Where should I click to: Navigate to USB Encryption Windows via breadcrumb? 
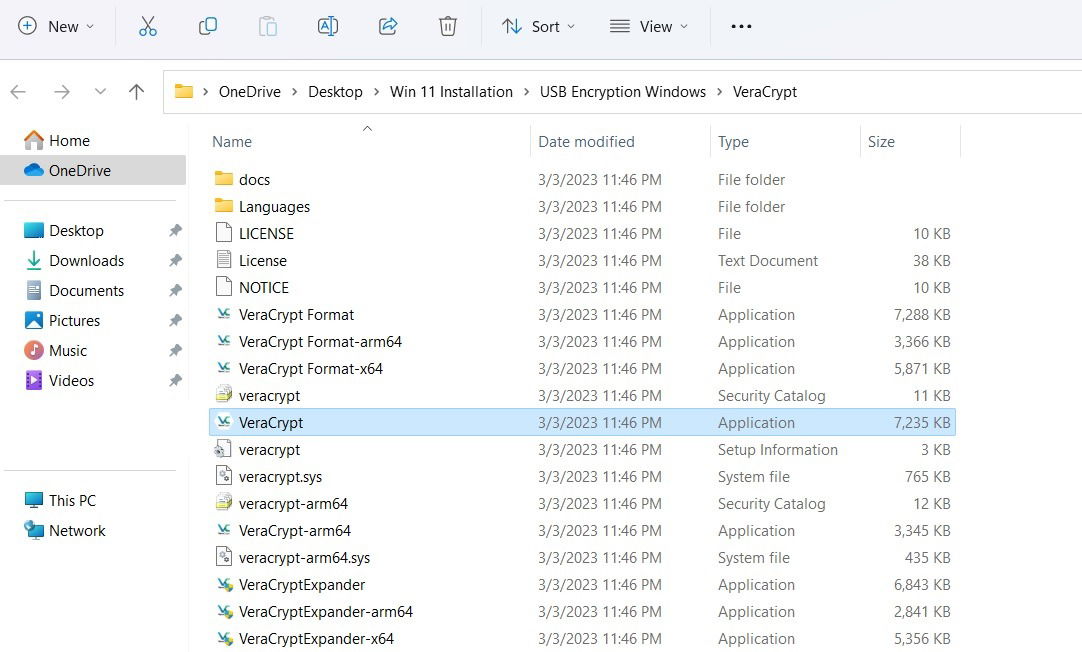point(622,91)
